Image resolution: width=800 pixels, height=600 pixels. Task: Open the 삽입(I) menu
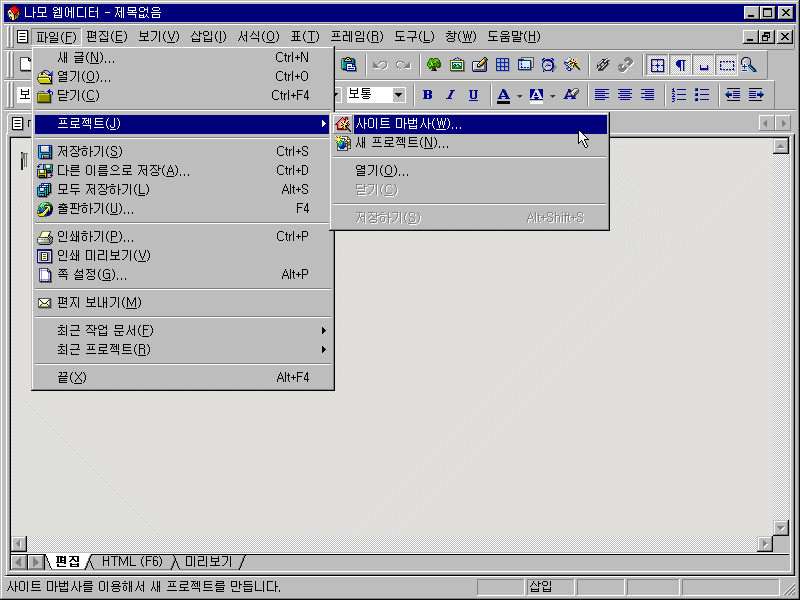208,37
